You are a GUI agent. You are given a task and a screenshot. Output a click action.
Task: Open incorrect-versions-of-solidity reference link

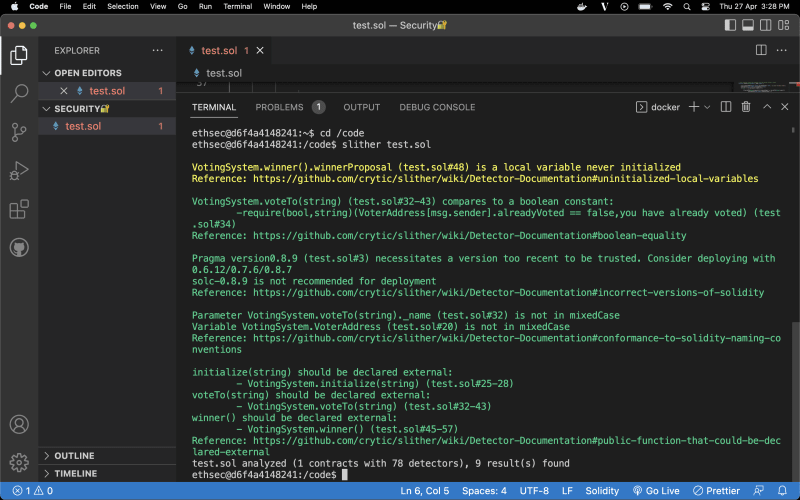(x=509, y=292)
